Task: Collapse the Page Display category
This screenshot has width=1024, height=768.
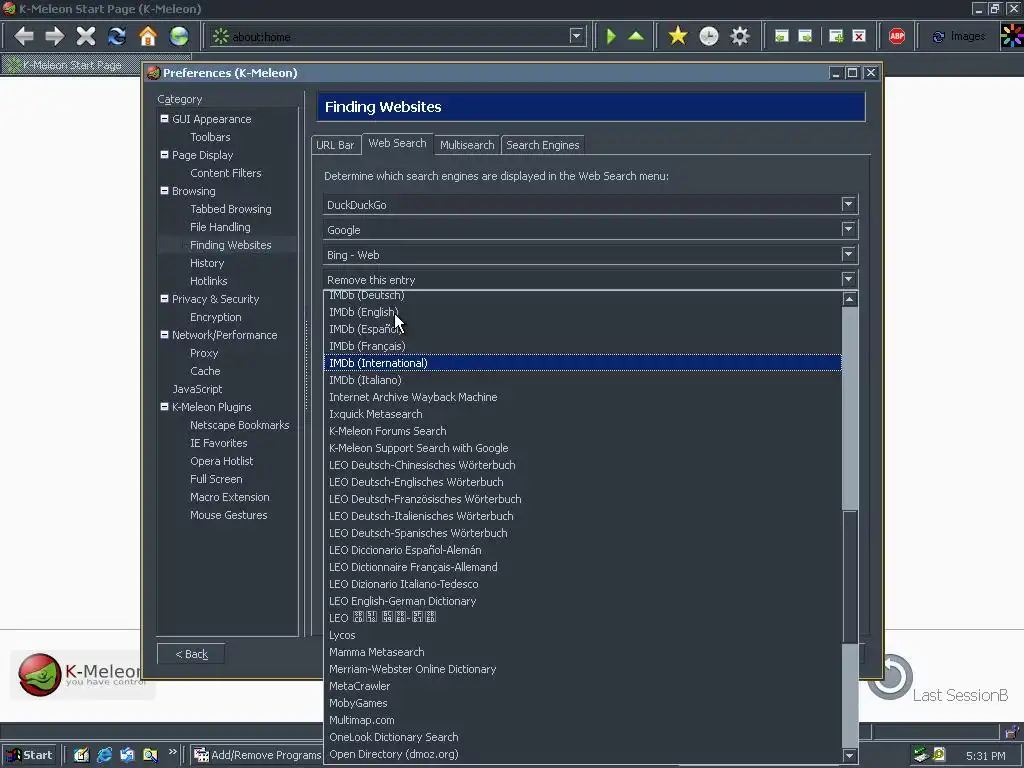Action: coord(165,155)
